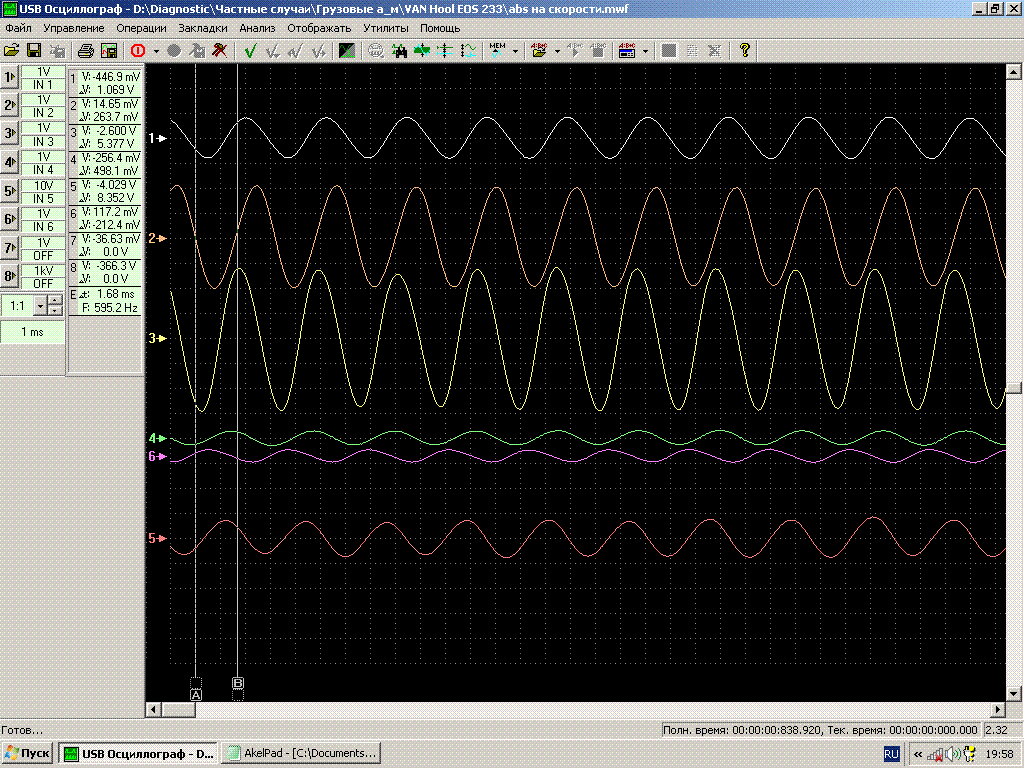Open the Утилиты menu

(386, 28)
